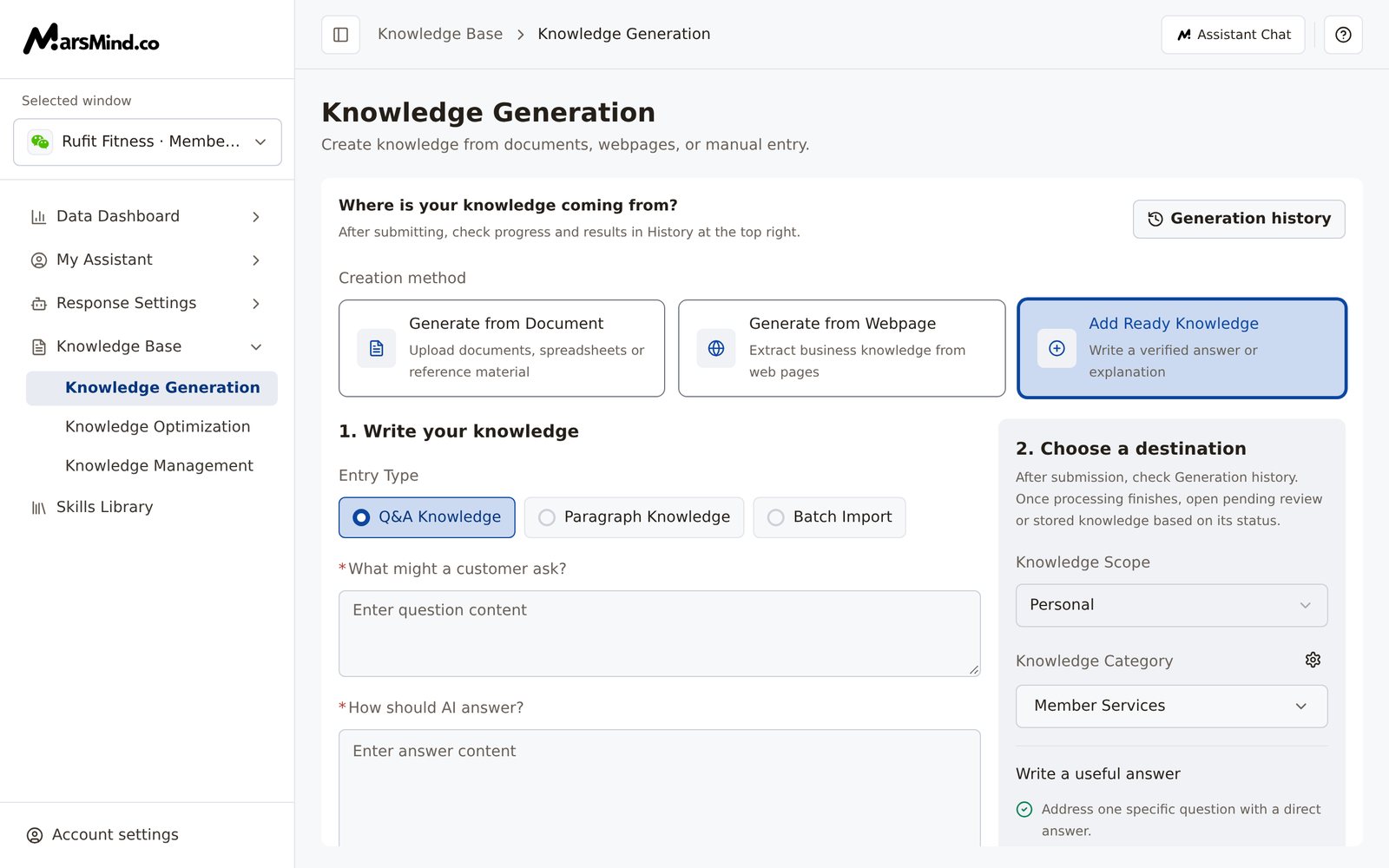Go to Knowledge Optimization

tap(157, 427)
